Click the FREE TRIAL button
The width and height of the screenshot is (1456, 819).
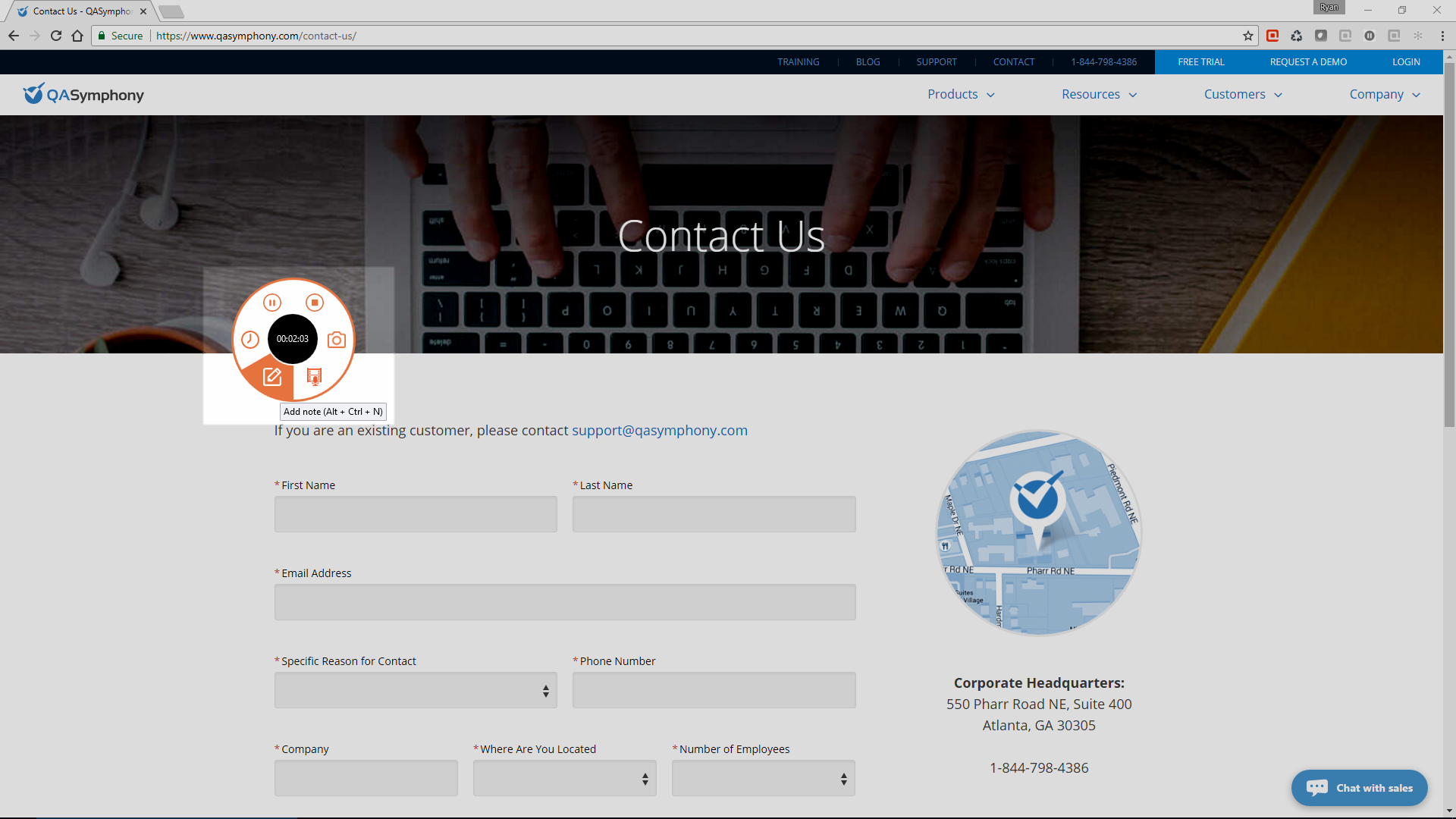click(x=1200, y=62)
